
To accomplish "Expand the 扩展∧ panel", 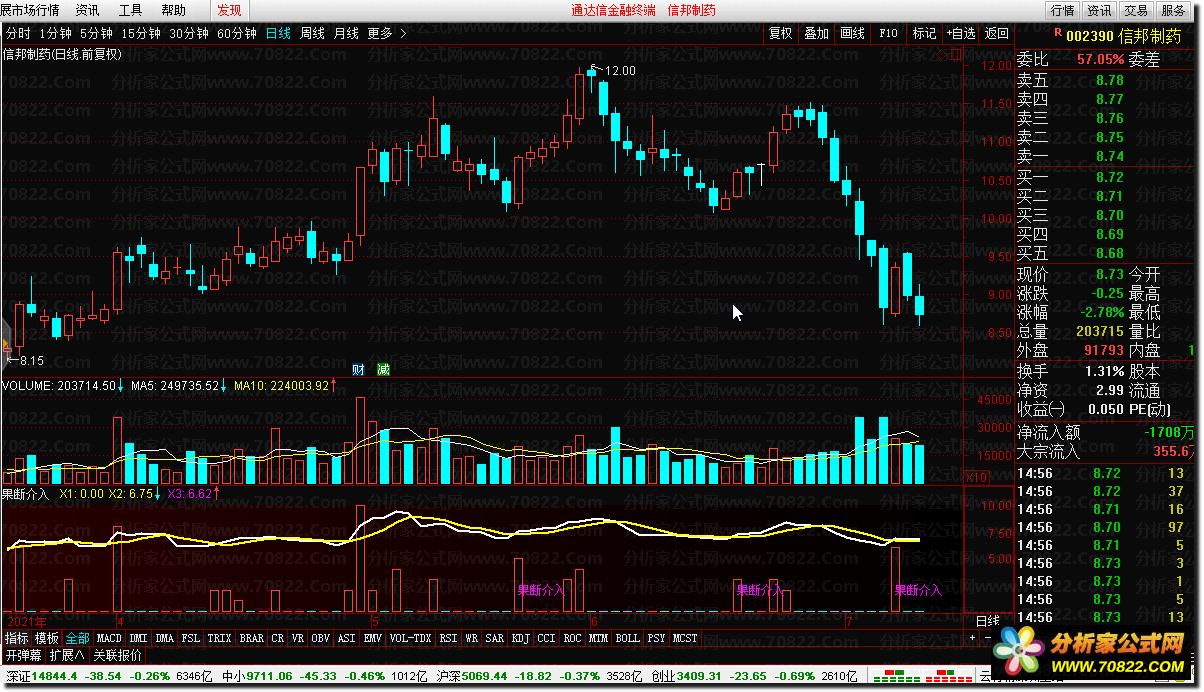I will tap(67, 656).
